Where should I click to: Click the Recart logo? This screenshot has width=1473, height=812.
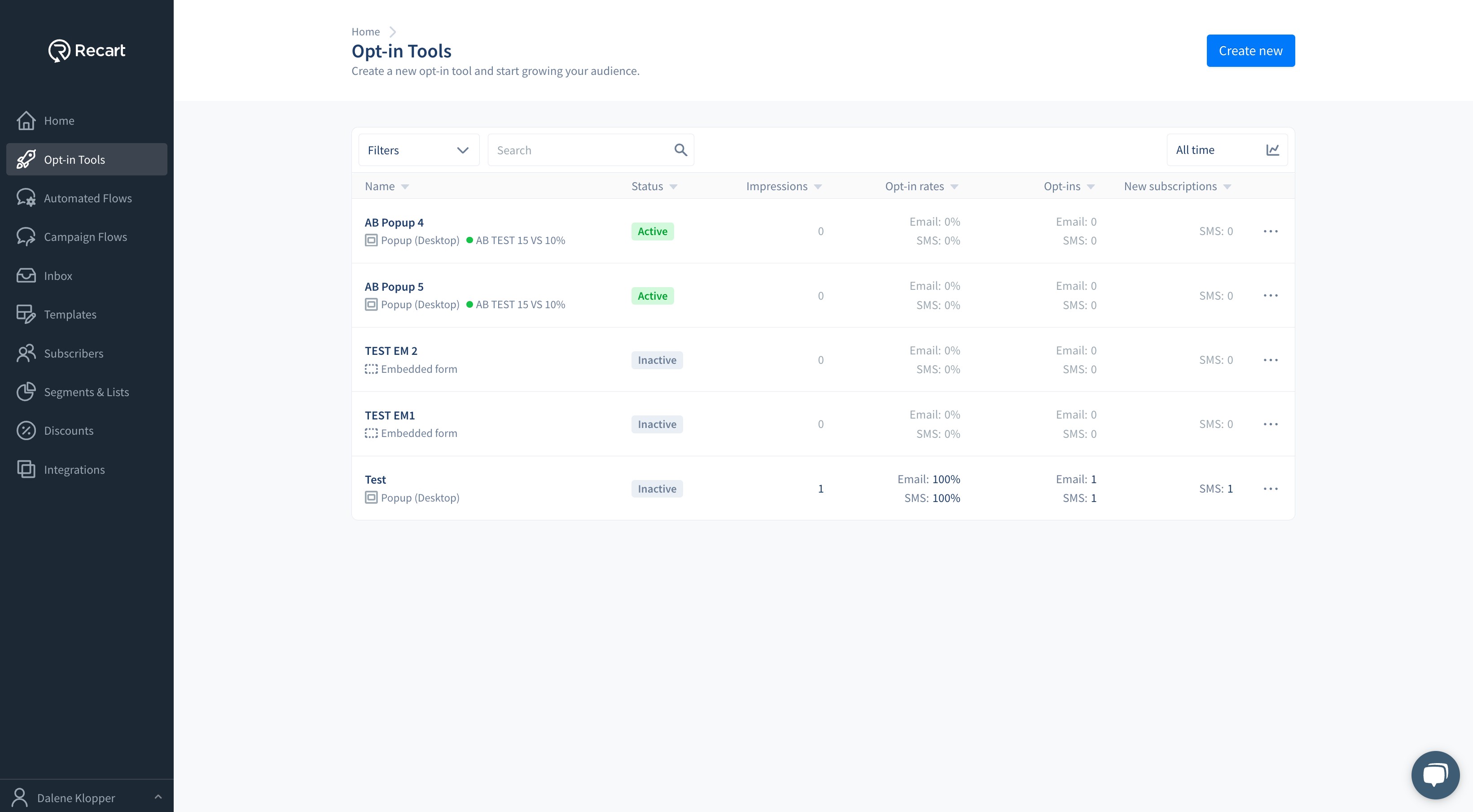[x=87, y=50]
